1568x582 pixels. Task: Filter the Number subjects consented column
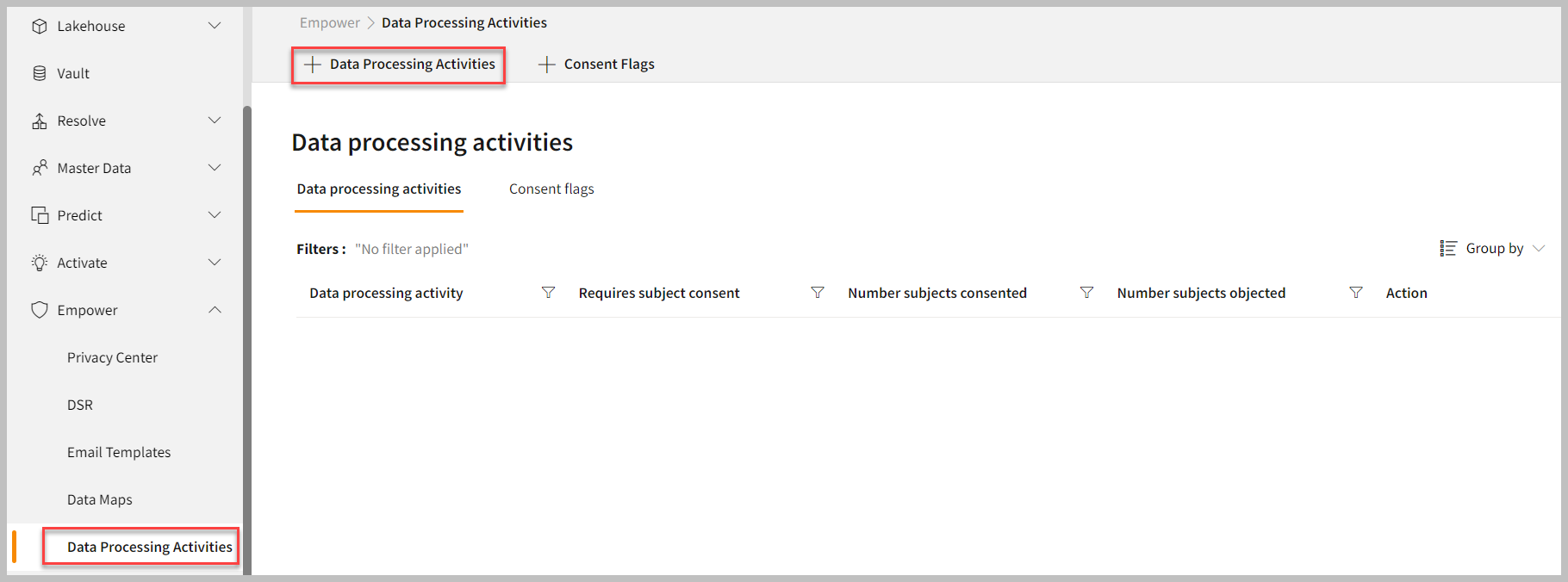tap(1086, 293)
